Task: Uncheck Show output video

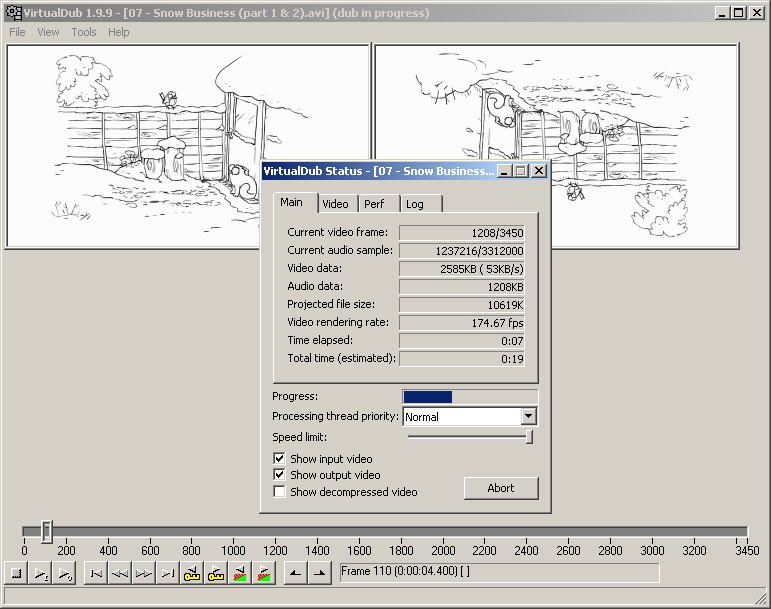Action: (x=279, y=475)
